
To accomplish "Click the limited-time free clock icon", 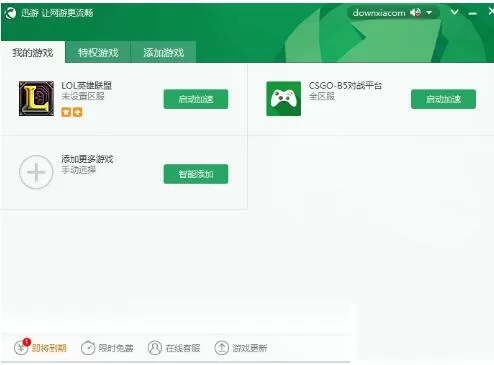I will (x=88, y=348).
